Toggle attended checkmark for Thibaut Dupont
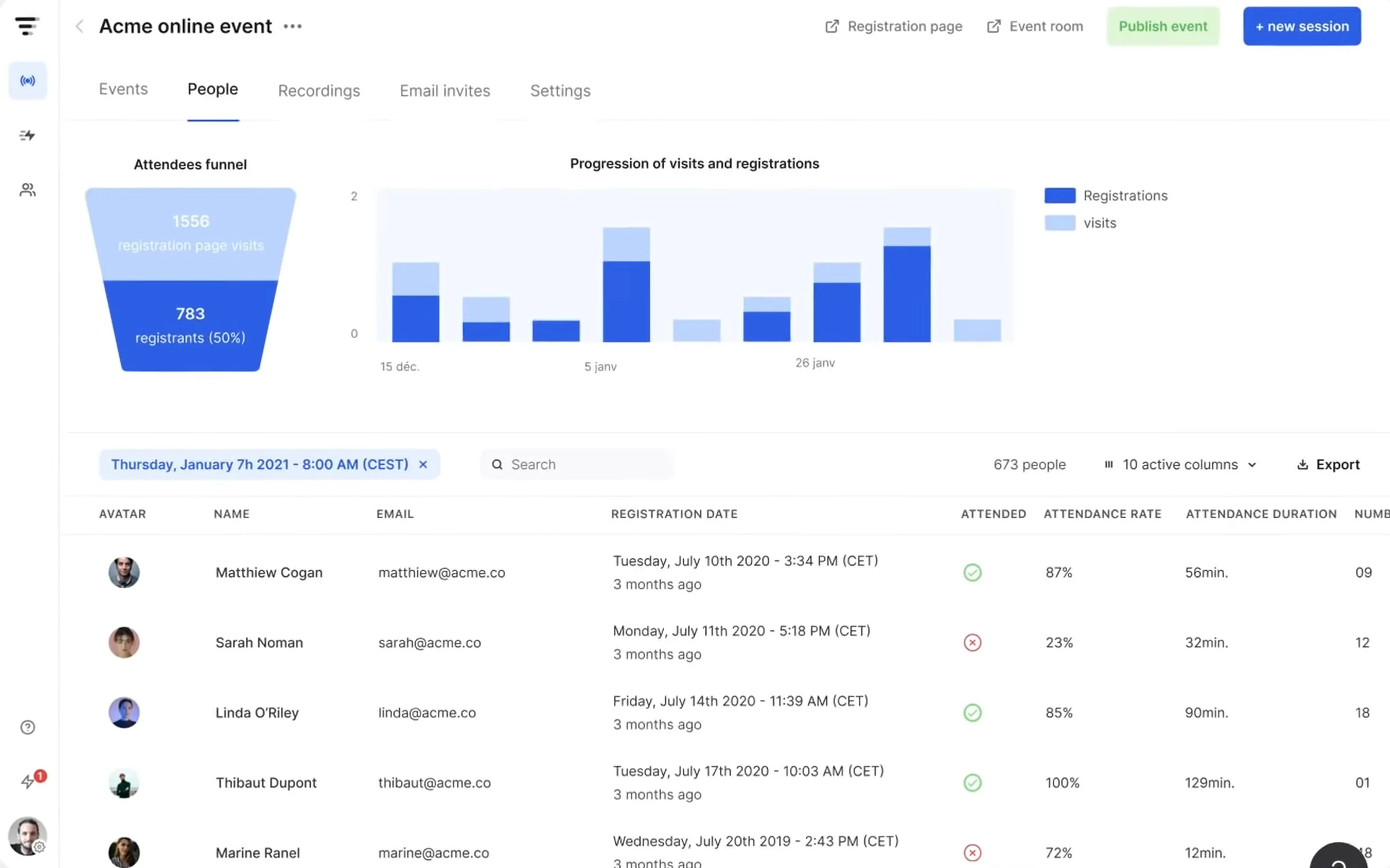Viewport: 1390px width, 868px height. (x=972, y=783)
